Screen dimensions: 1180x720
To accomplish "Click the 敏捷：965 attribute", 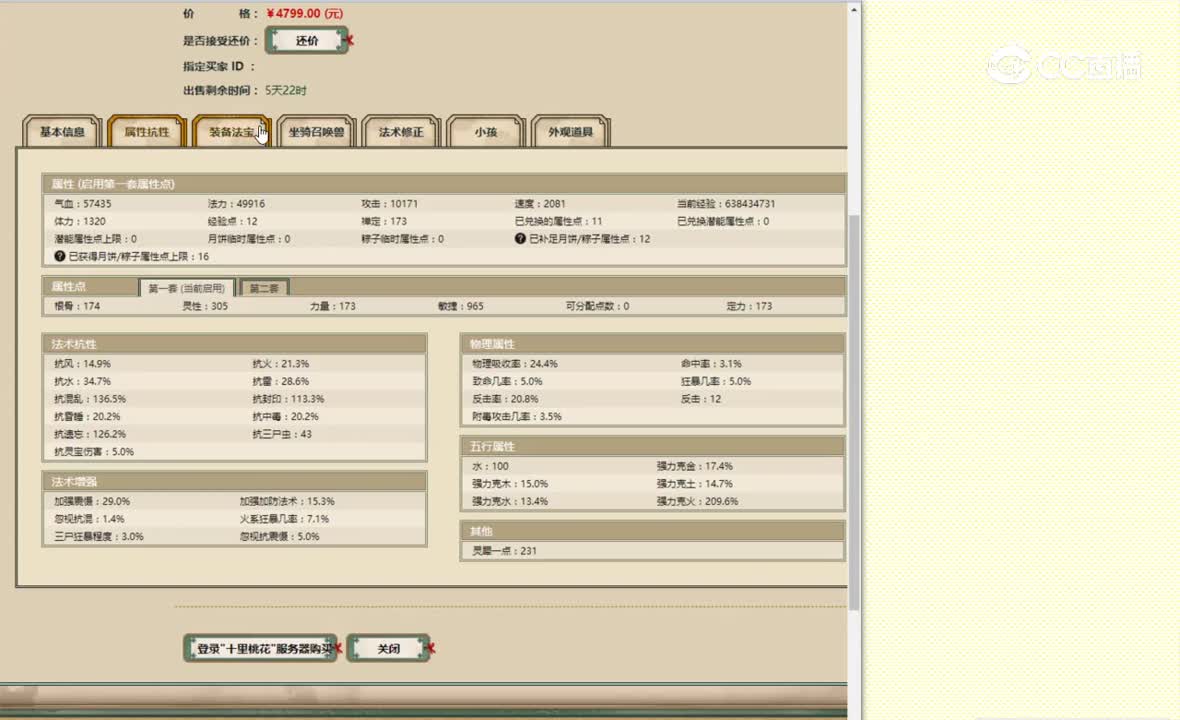I will coord(461,306).
